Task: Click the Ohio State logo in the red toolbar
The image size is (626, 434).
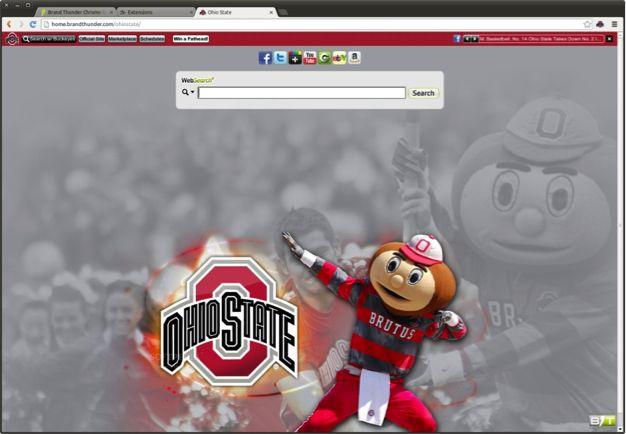Action: [x=12, y=39]
